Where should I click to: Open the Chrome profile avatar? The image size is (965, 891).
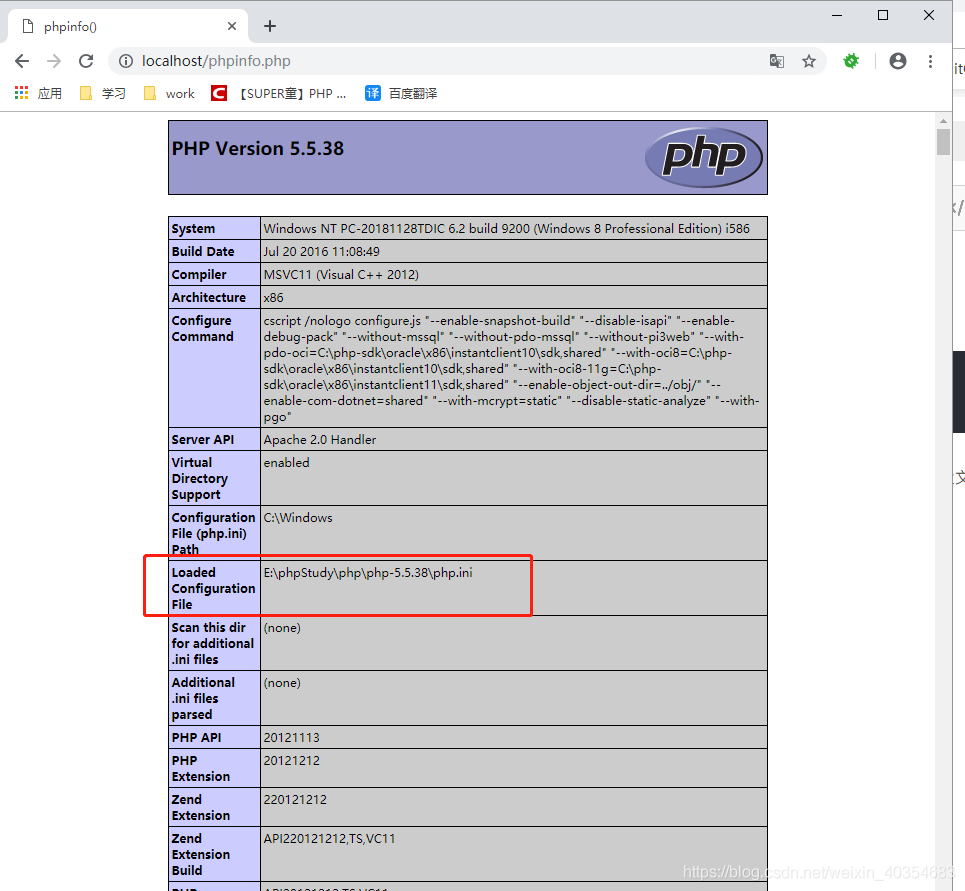tap(898, 61)
